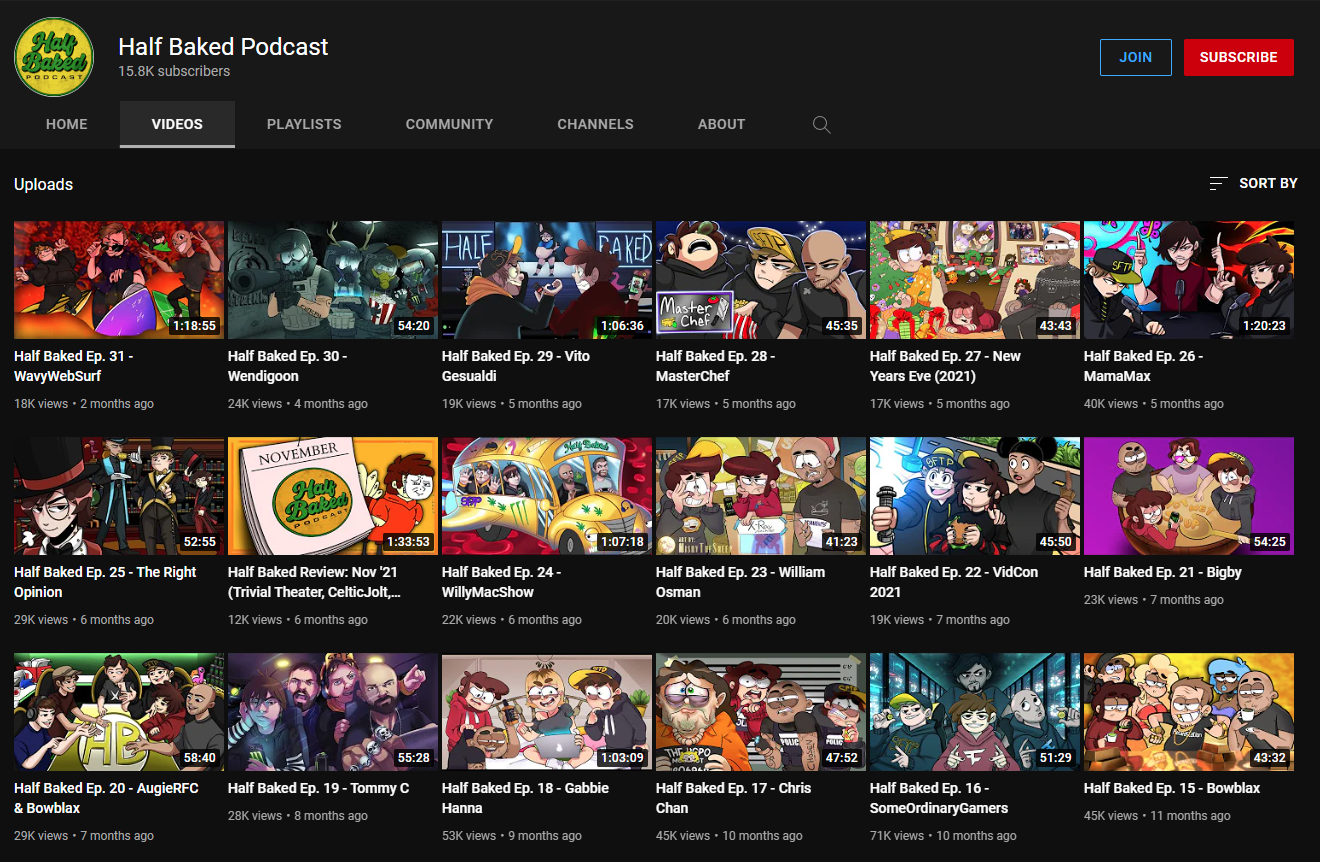1320x862 pixels.
Task: Open the Sort By menu
Action: [x=1253, y=183]
